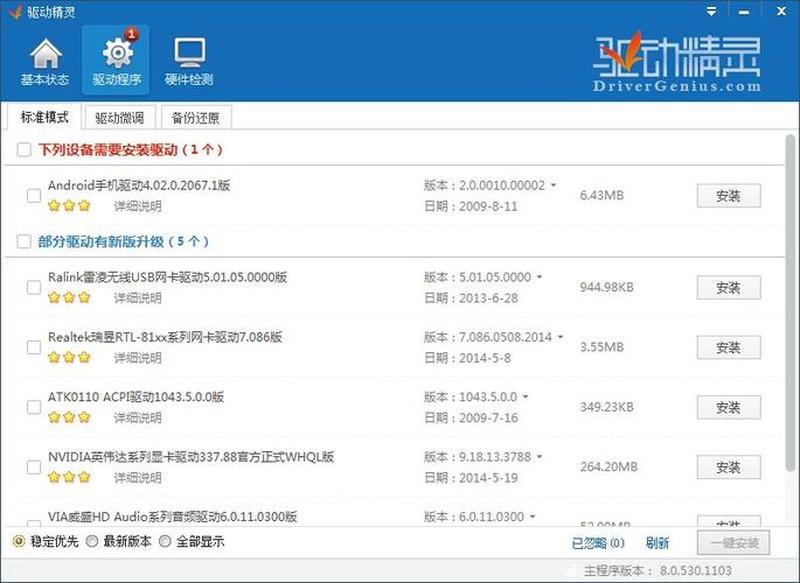Click 安装 for the ATK0110 ACPI驱动

coord(729,408)
